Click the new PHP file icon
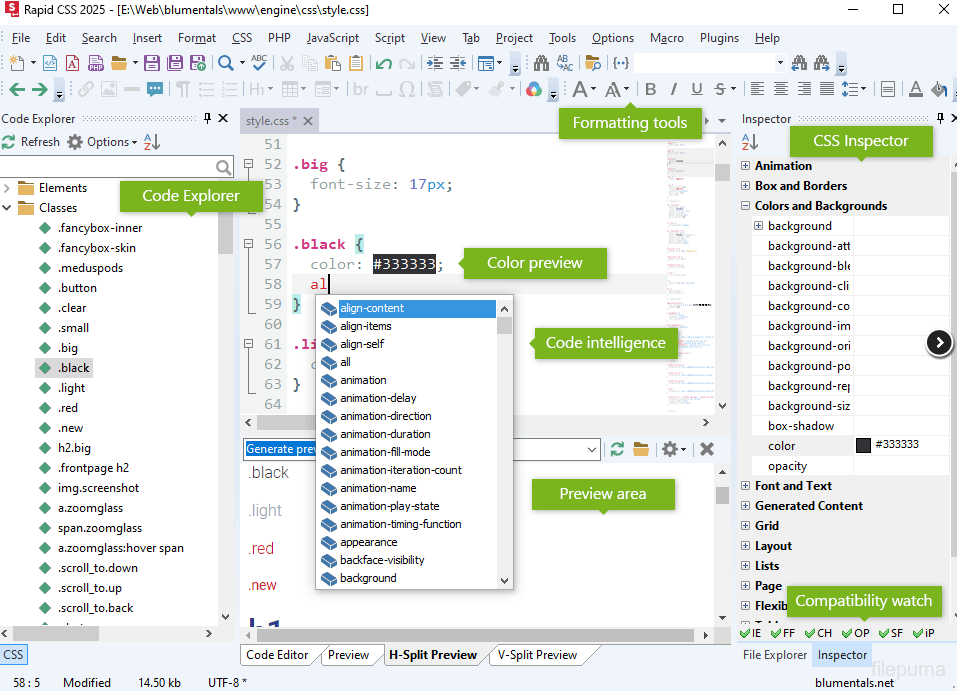This screenshot has width=957, height=691. (96, 63)
